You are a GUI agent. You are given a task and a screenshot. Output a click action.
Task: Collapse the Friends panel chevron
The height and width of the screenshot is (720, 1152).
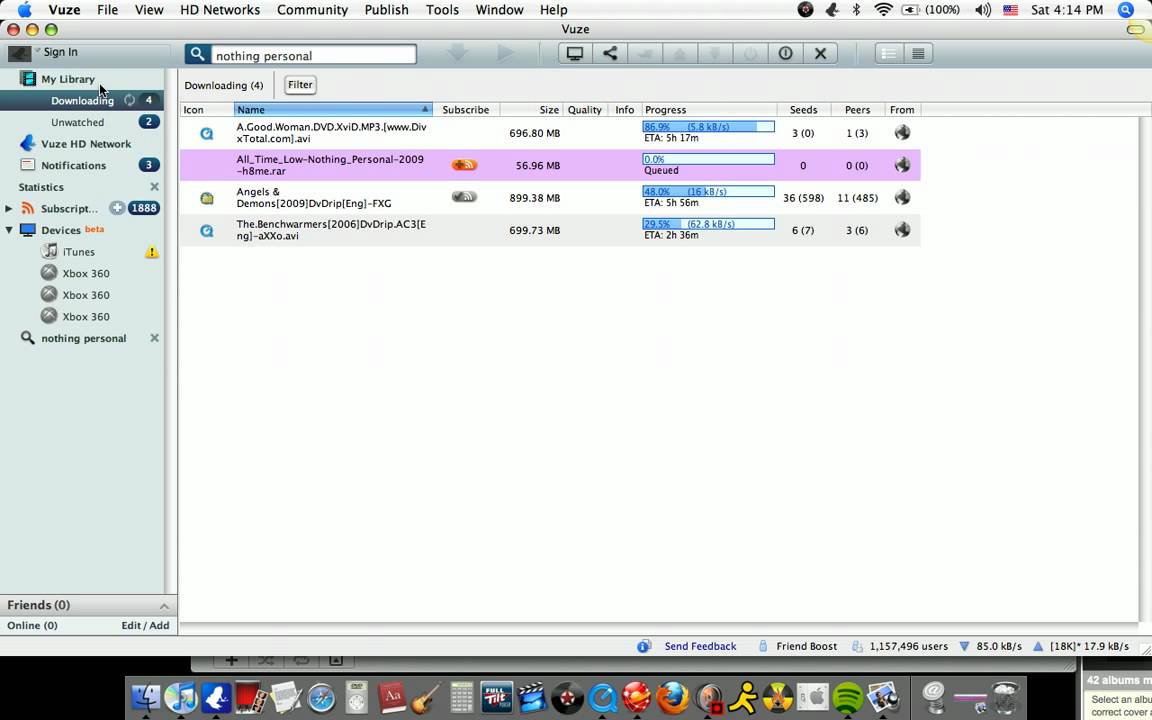[164, 606]
